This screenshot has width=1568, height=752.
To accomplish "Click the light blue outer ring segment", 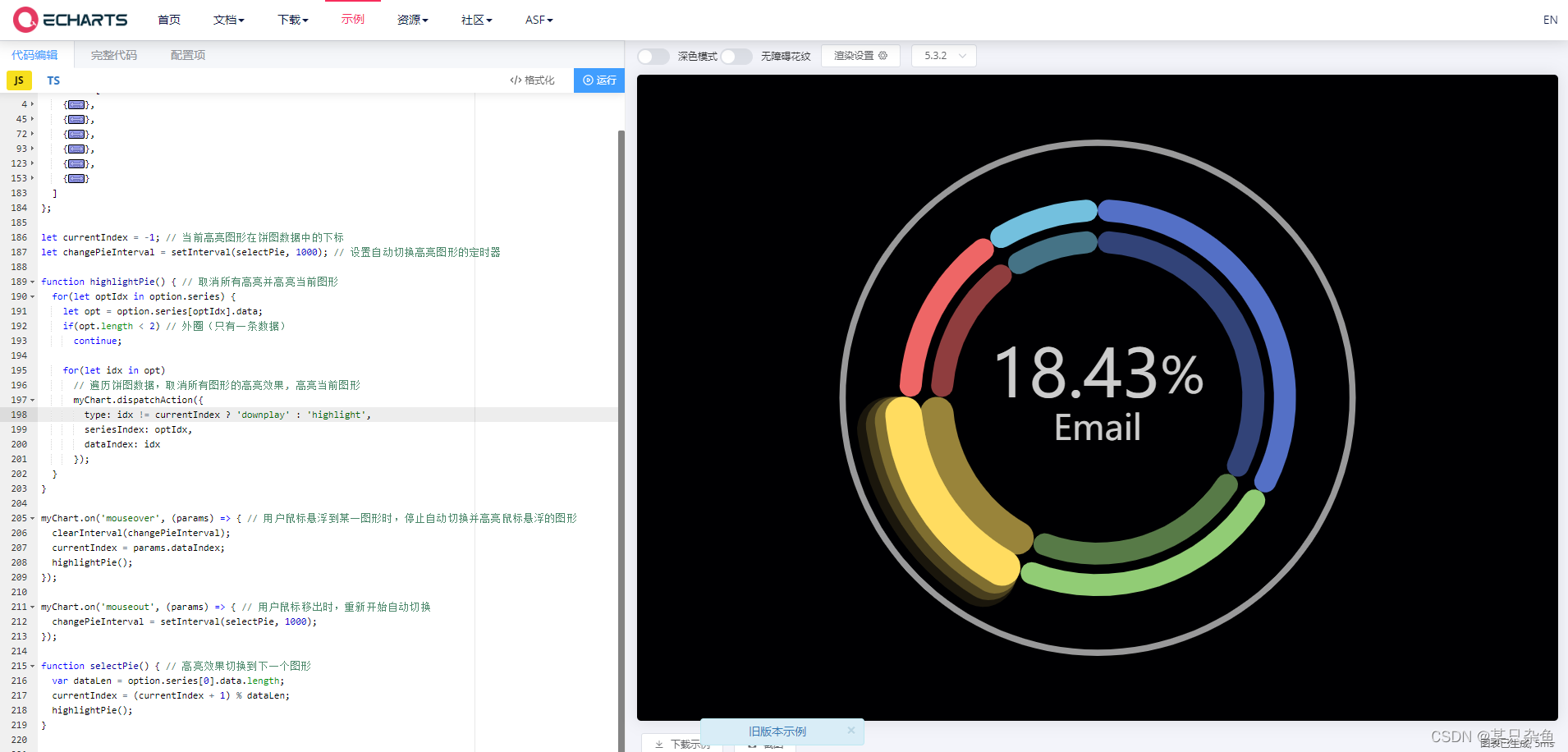I will point(1043,218).
